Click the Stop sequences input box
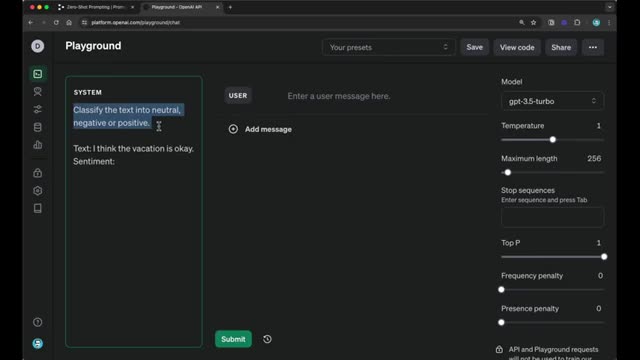Screen dimensions: 640x360 pyautogui.click(x=552, y=217)
